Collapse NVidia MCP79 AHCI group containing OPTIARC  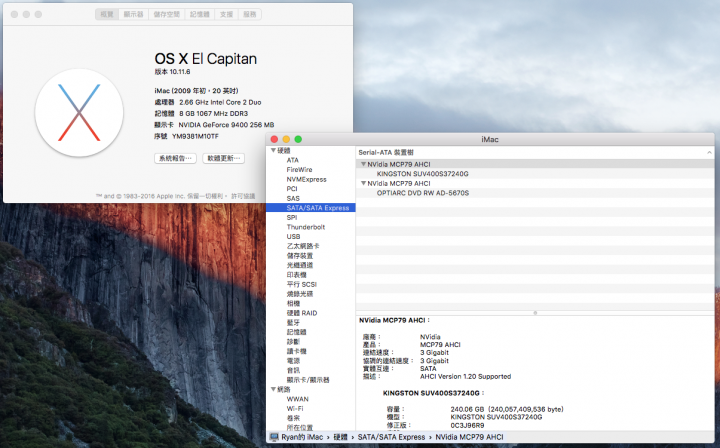click(x=363, y=183)
